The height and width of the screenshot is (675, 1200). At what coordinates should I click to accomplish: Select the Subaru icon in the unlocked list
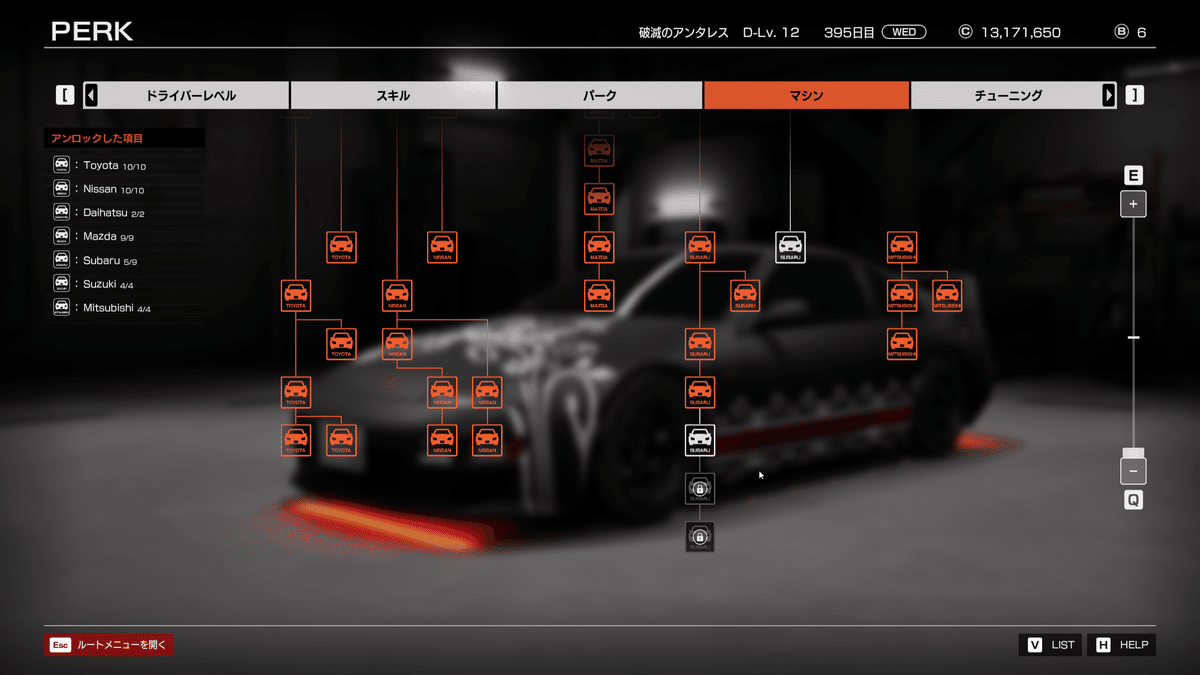coord(62,260)
